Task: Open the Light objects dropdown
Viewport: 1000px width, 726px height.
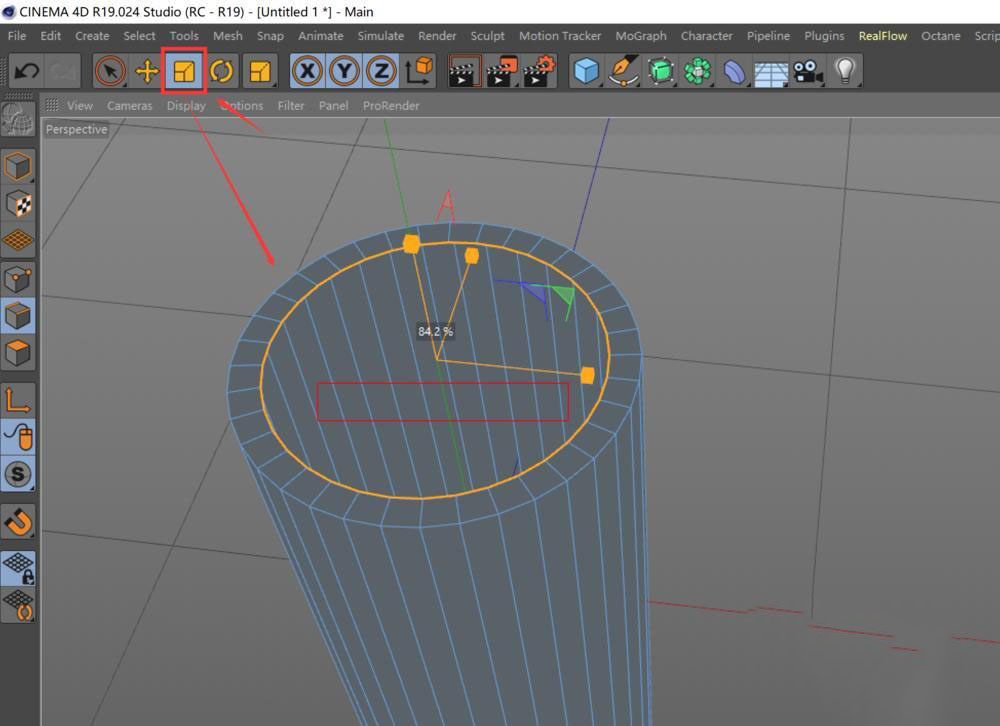Action: [x=845, y=71]
